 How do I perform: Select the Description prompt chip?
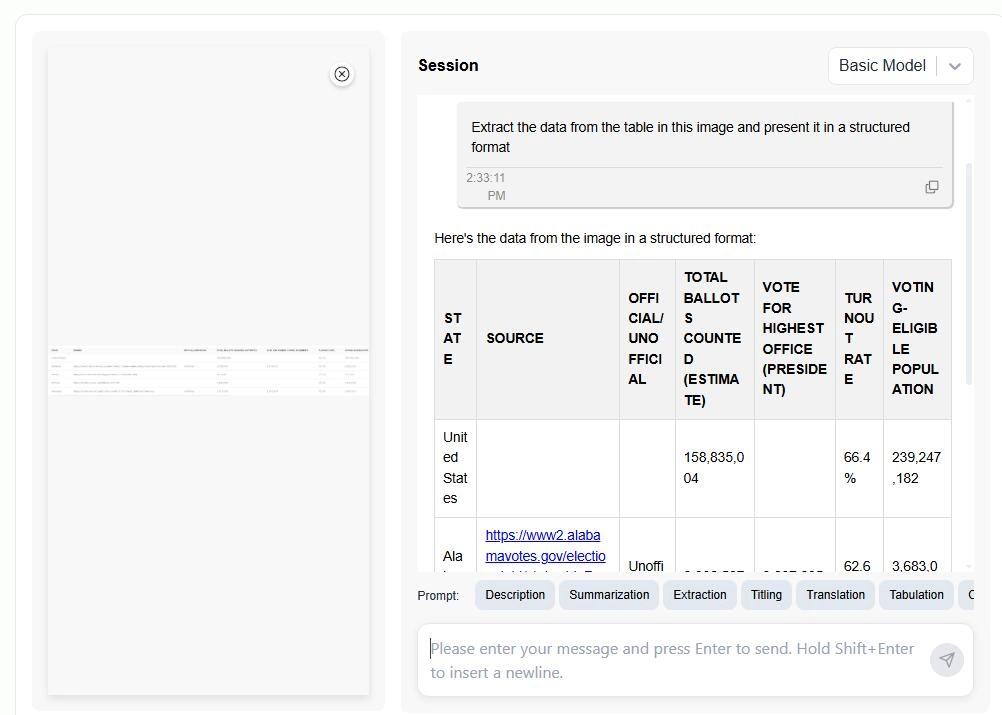click(515, 595)
